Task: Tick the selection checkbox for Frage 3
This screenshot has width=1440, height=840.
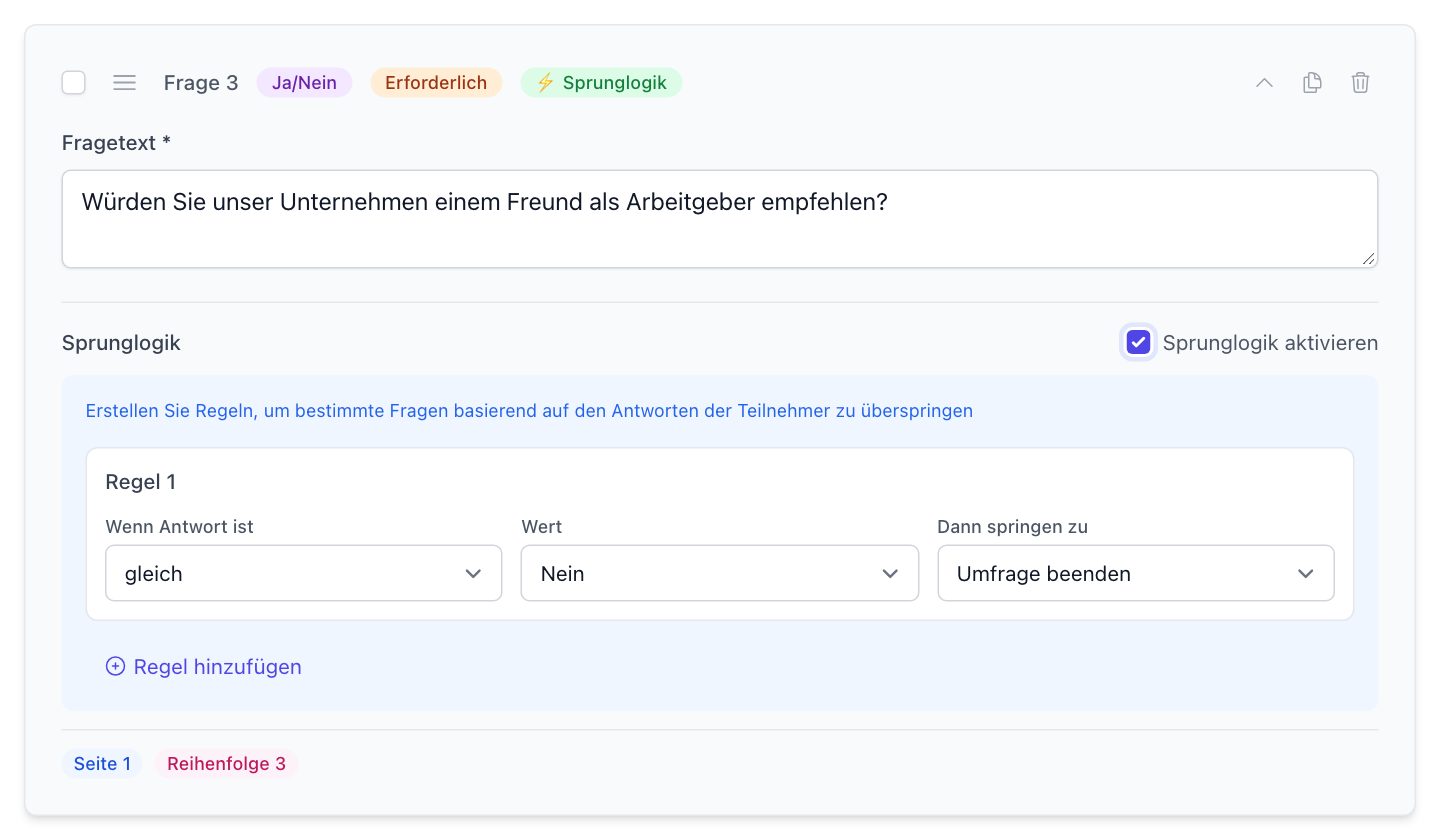Action: click(x=74, y=83)
